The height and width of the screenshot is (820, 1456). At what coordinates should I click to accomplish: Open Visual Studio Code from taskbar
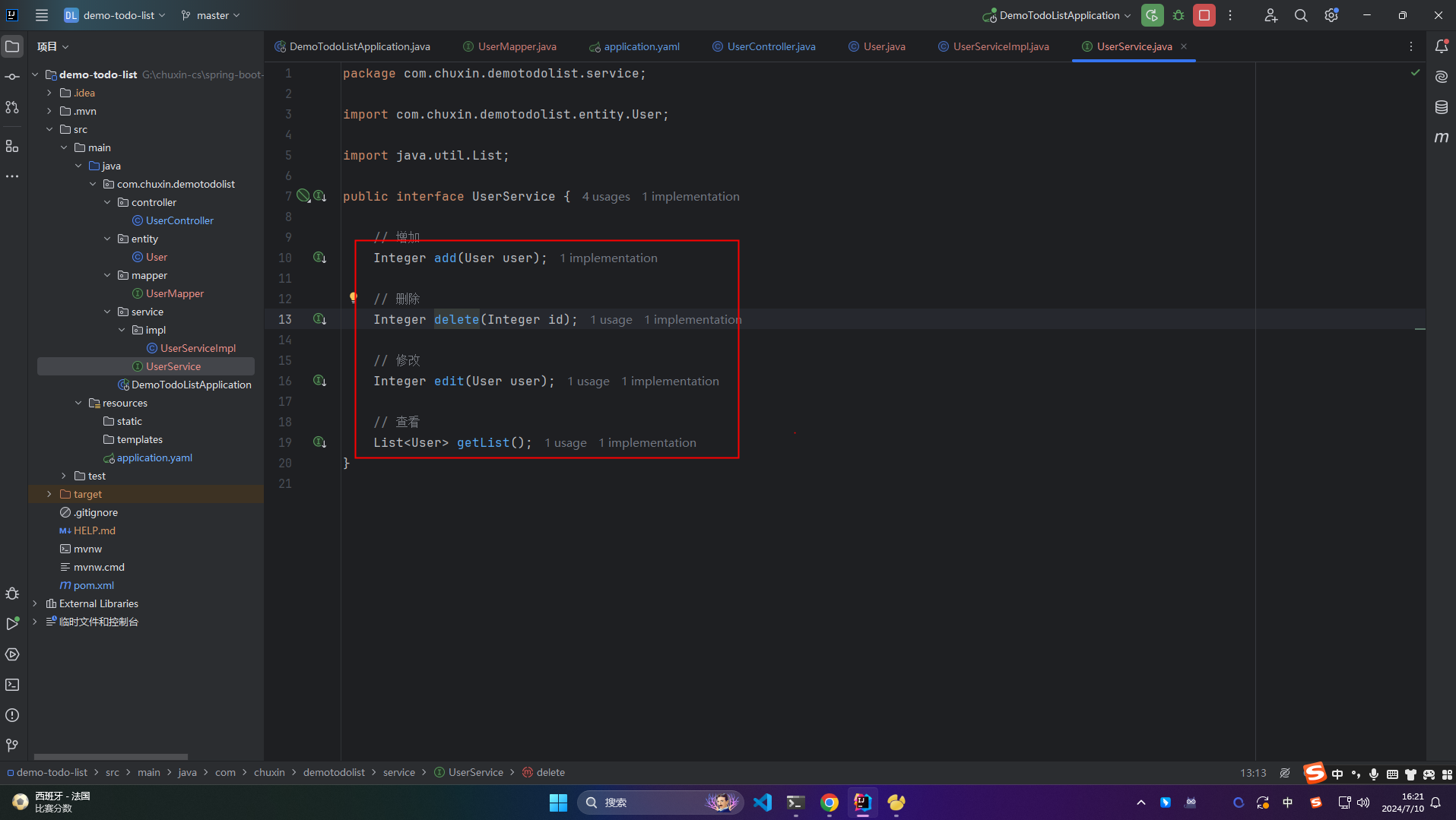tap(763, 803)
